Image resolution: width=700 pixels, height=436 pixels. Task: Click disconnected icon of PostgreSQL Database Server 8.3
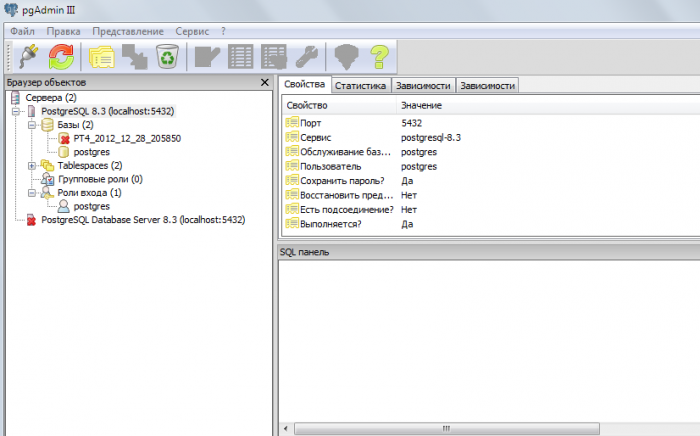31,220
